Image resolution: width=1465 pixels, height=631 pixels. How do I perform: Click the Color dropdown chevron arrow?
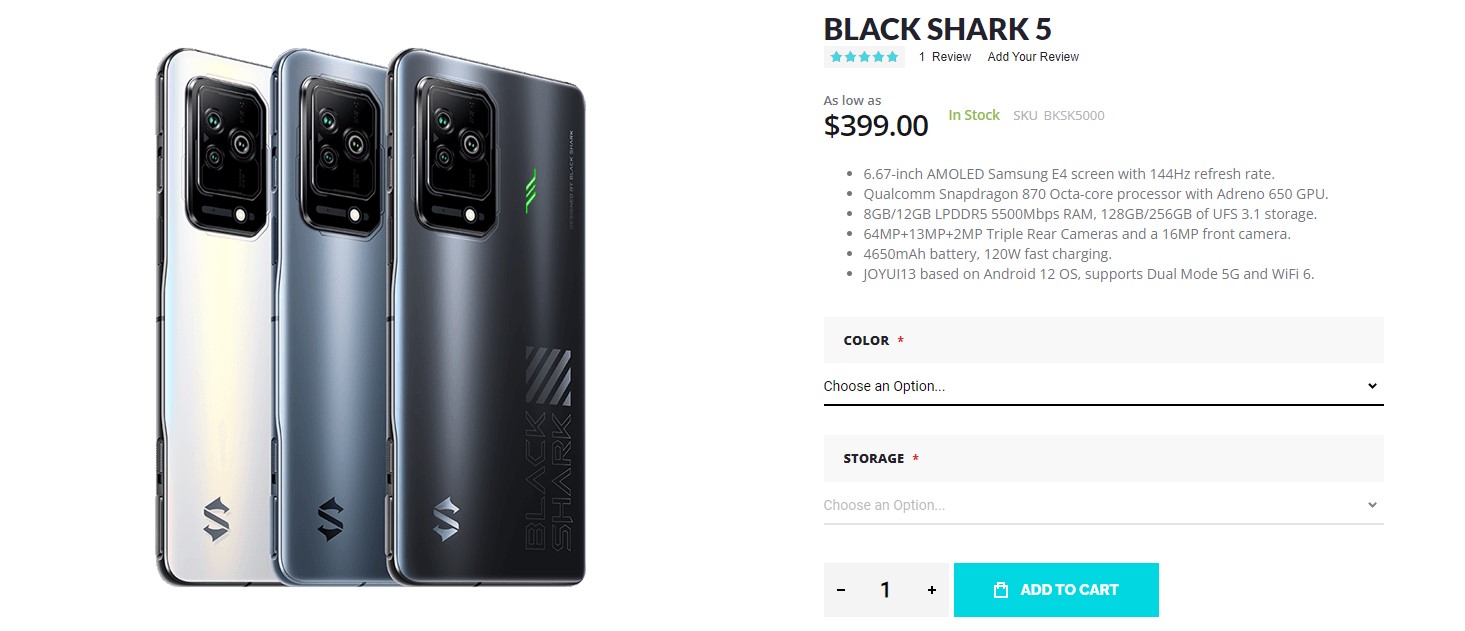(x=1374, y=385)
